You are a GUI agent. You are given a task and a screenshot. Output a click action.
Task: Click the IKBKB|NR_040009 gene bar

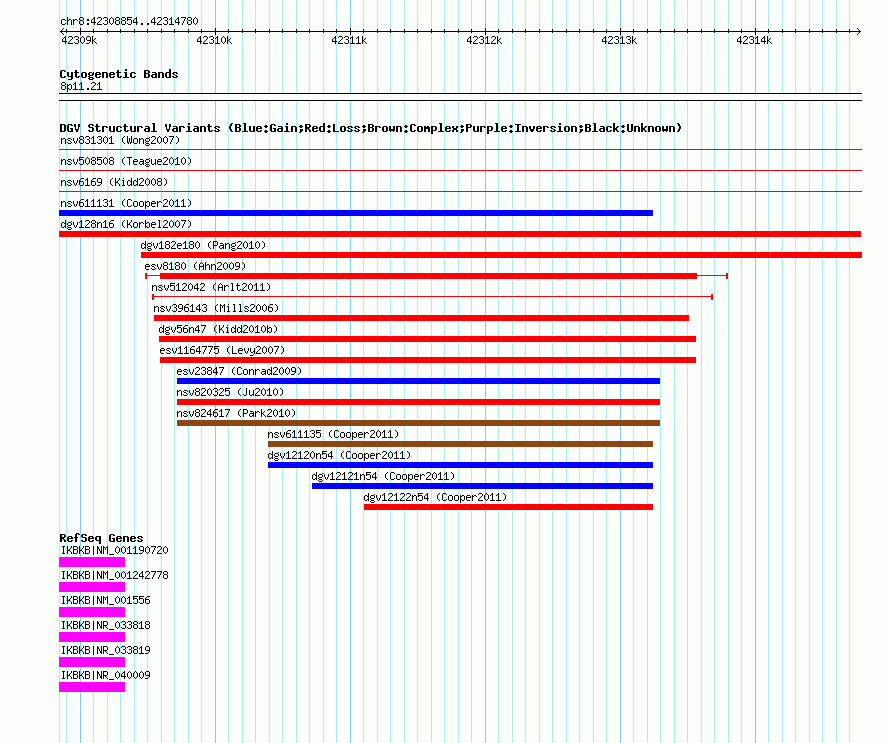click(x=92, y=687)
